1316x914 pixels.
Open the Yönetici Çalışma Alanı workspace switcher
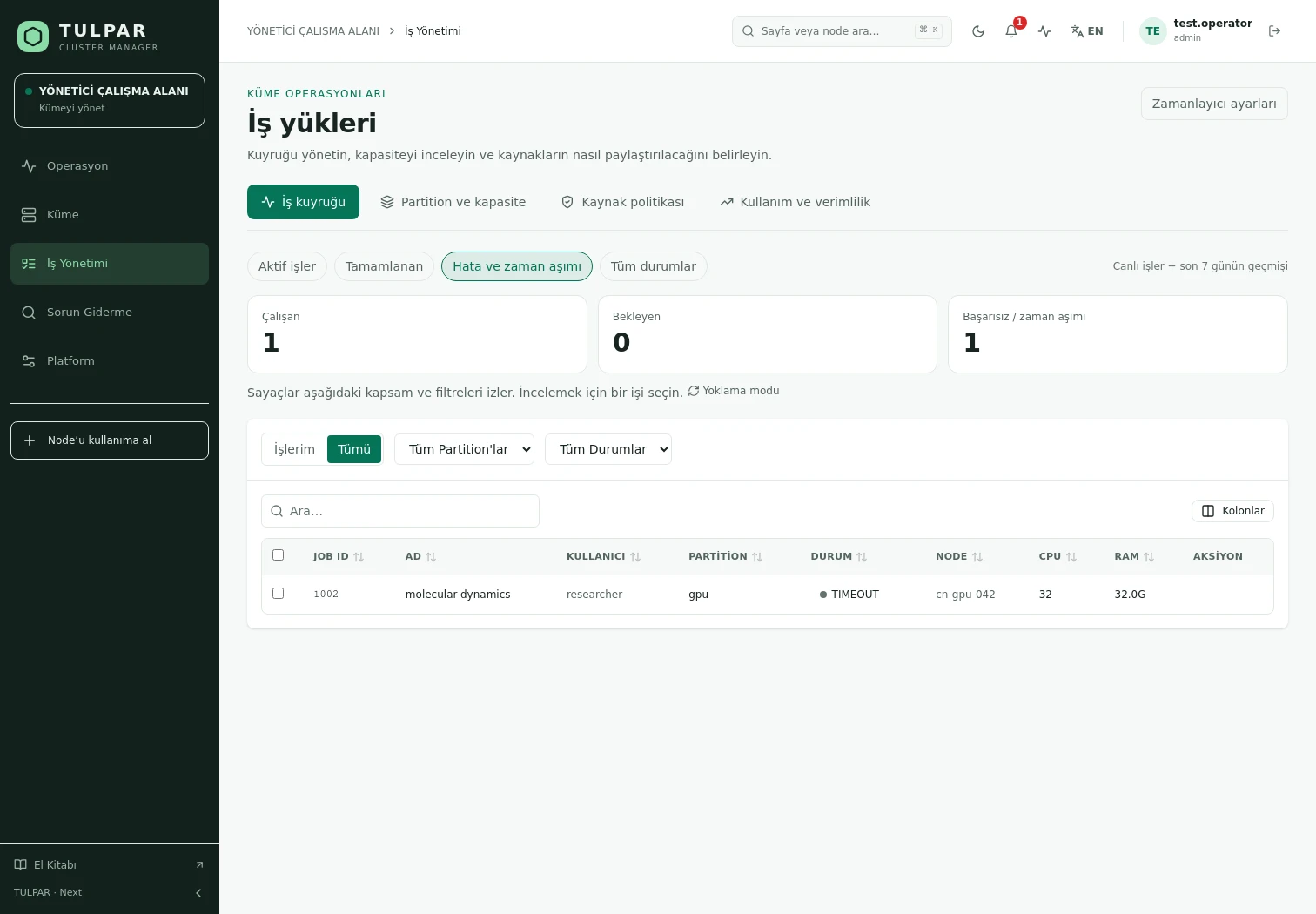point(110,100)
